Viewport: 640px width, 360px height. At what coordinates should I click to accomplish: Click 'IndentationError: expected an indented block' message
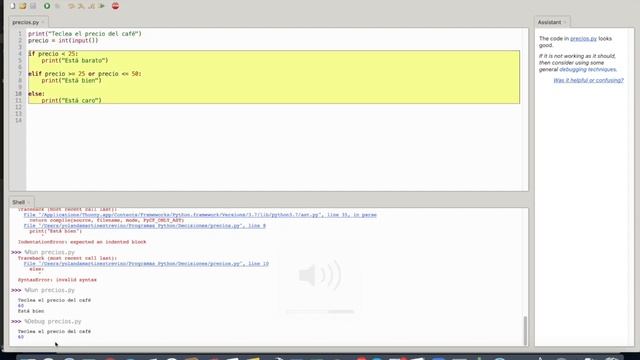pyautogui.click(x=82, y=242)
